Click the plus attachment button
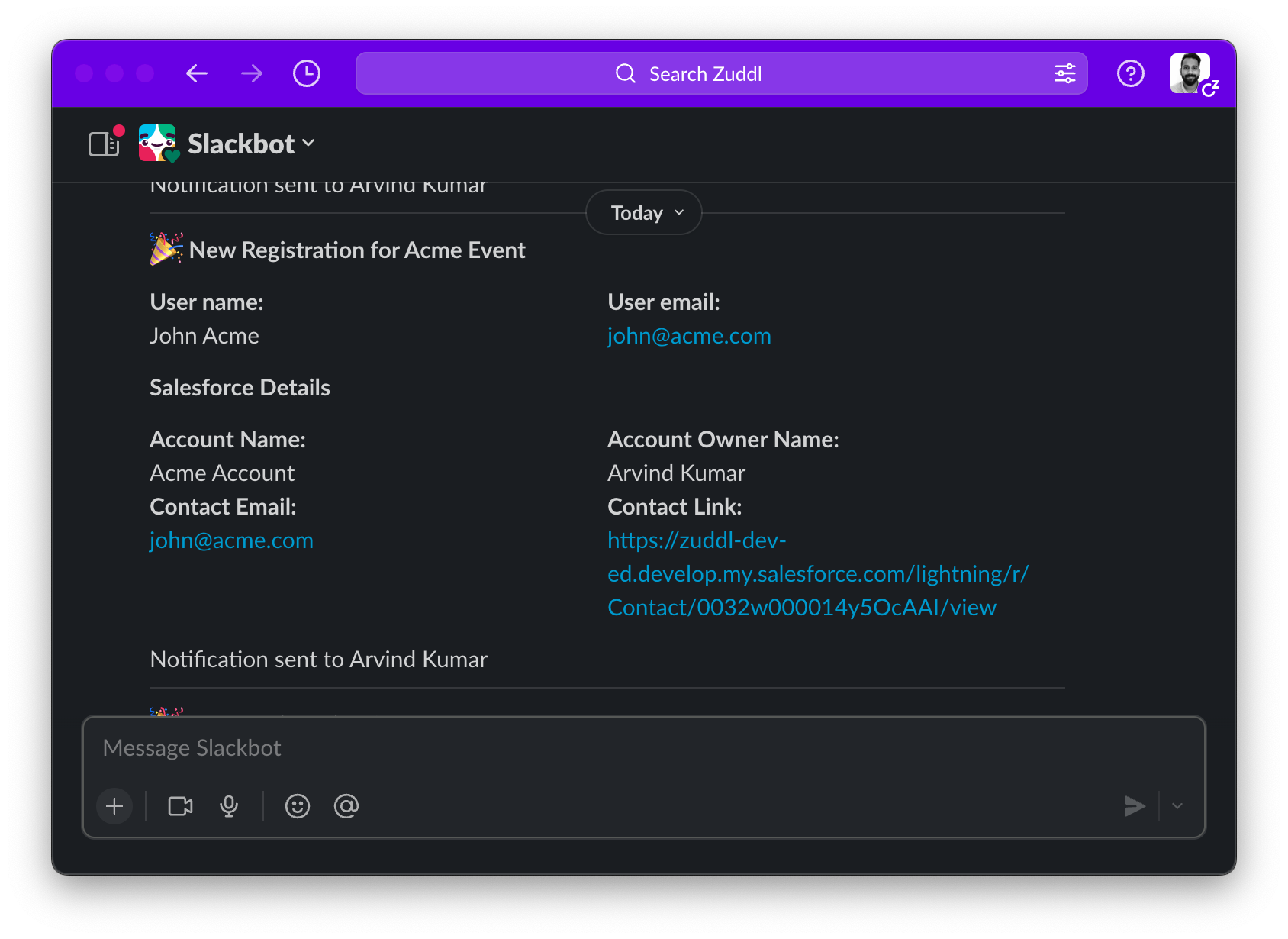1288x939 pixels. point(114,806)
